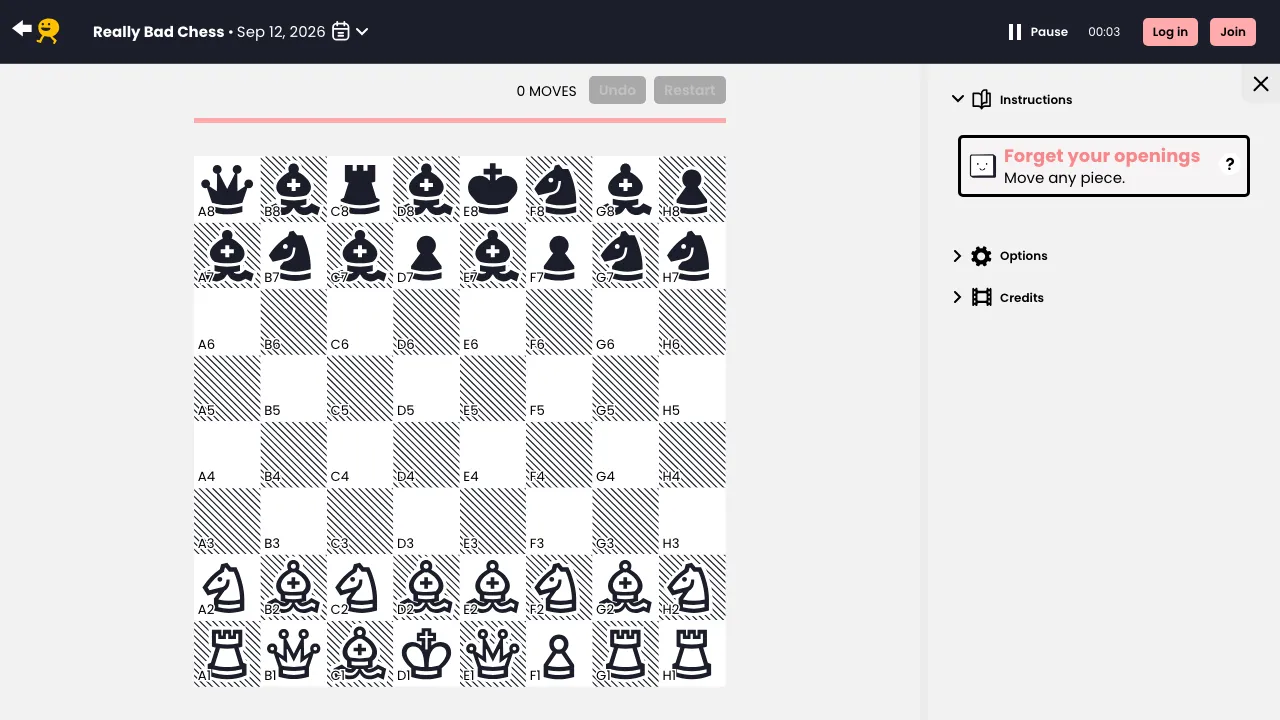The image size is (1280, 720).
Task: Click the empty H3 square
Action: pos(692,521)
